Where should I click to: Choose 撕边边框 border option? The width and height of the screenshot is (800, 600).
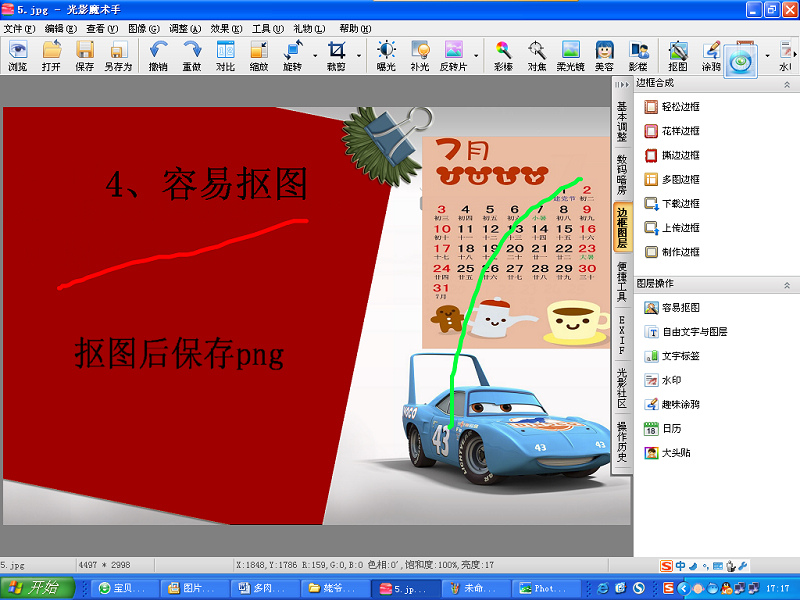tap(672, 155)
